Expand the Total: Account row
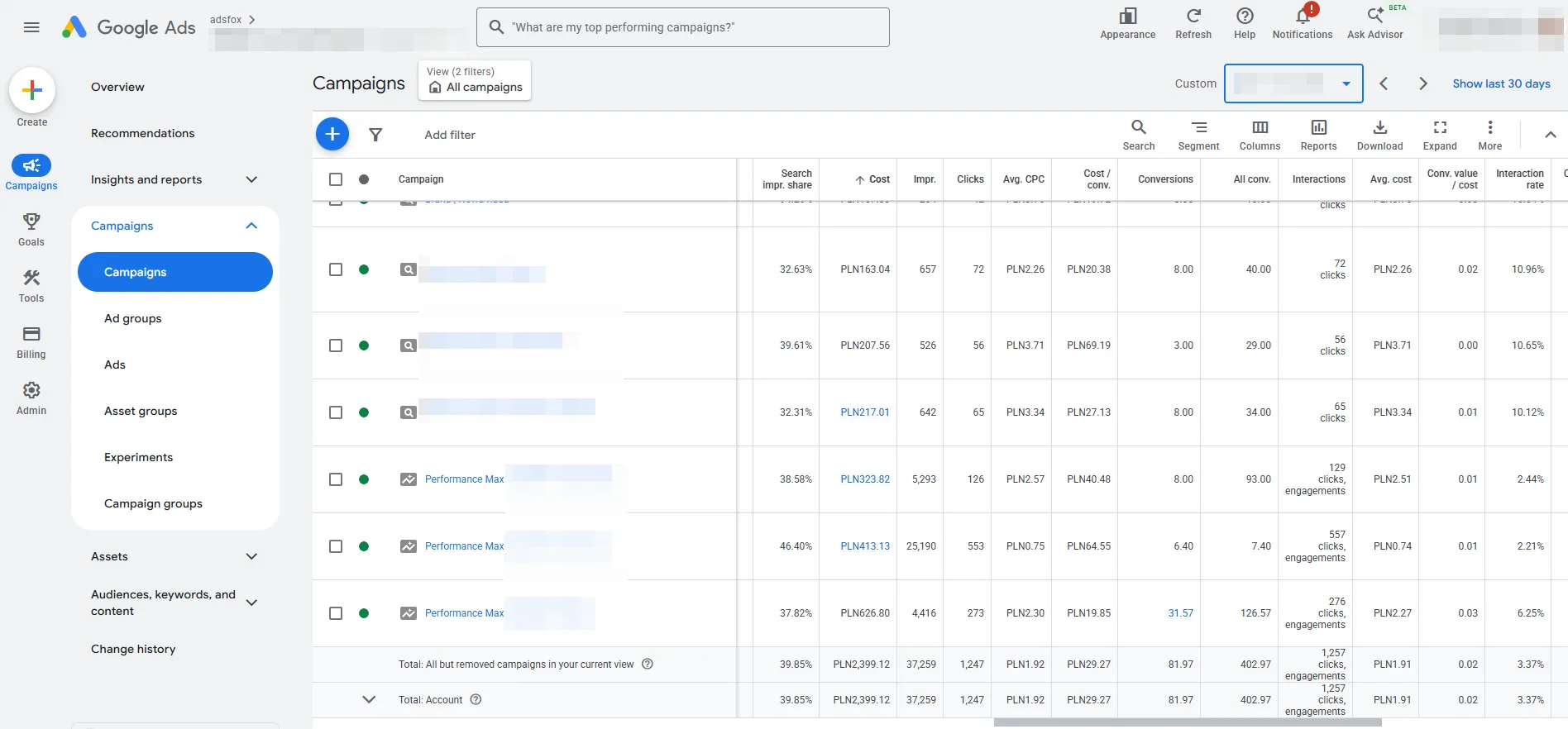This screenshot has width=1568, height=729. click(x=369, y=699)
